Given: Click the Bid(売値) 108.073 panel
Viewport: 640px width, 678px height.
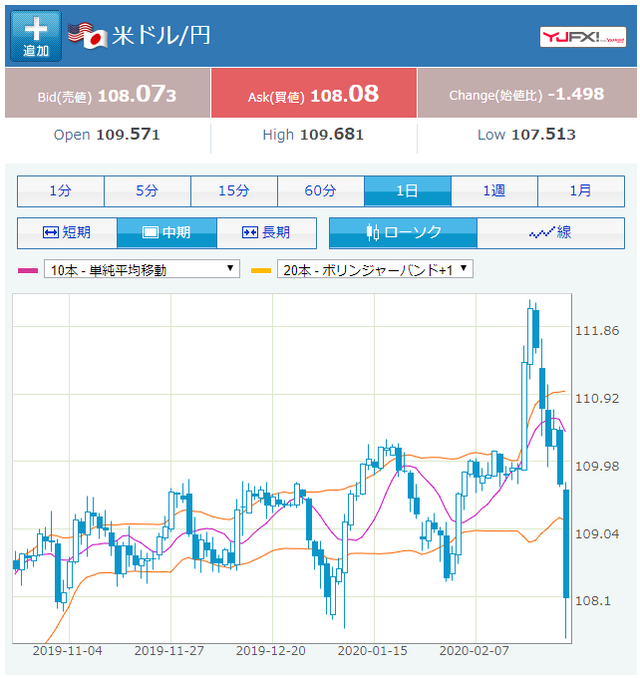Looking at the screenshot, I should [x=107, y=93].
